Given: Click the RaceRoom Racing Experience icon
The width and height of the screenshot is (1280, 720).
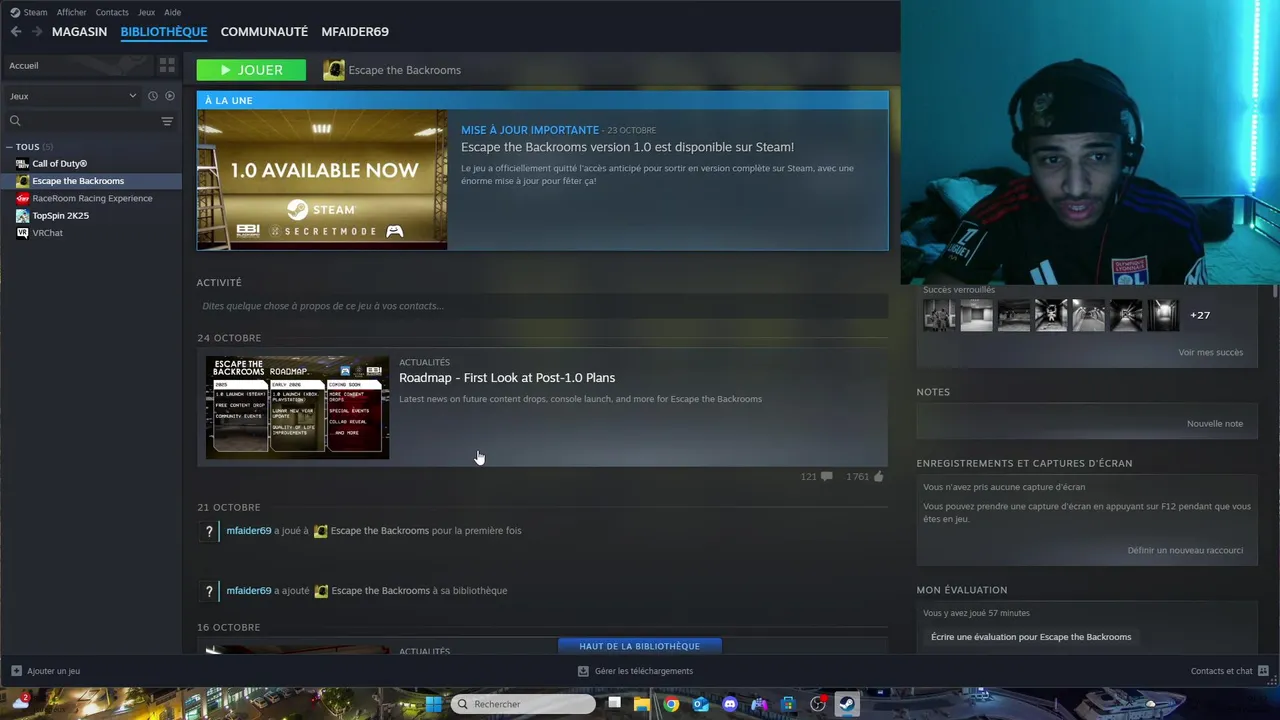Looking at the screenshot, I should pos(23,198).
